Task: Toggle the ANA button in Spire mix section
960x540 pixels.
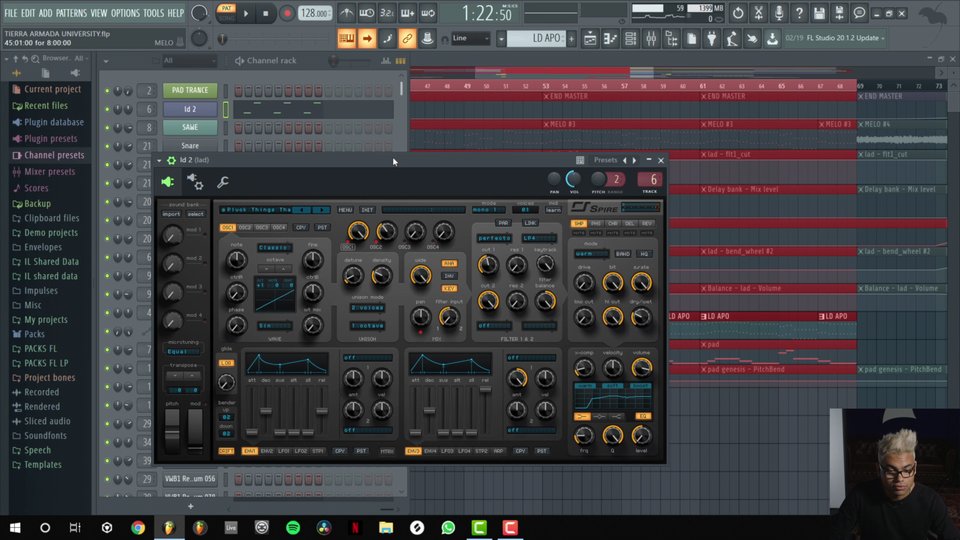Action: point(449,263)
